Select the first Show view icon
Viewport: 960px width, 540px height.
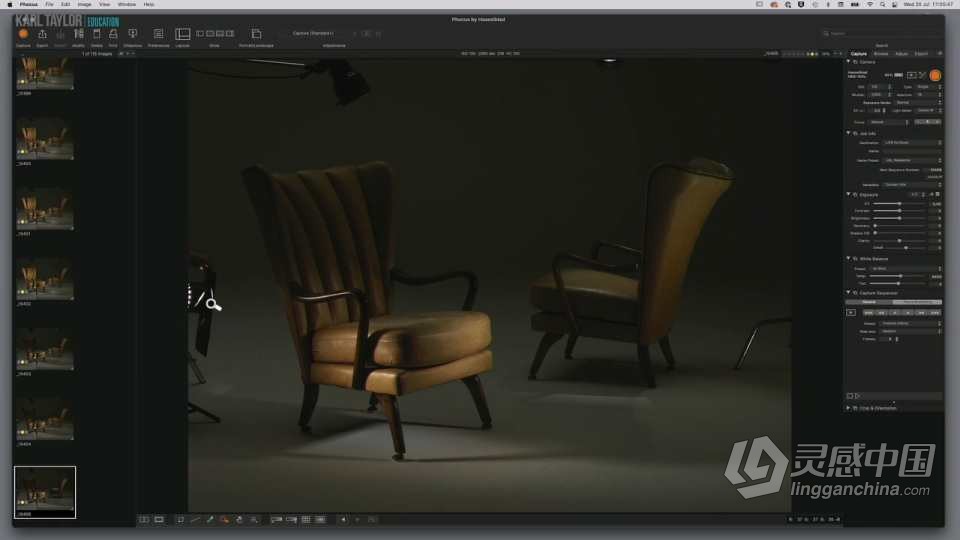click(200, 34)
